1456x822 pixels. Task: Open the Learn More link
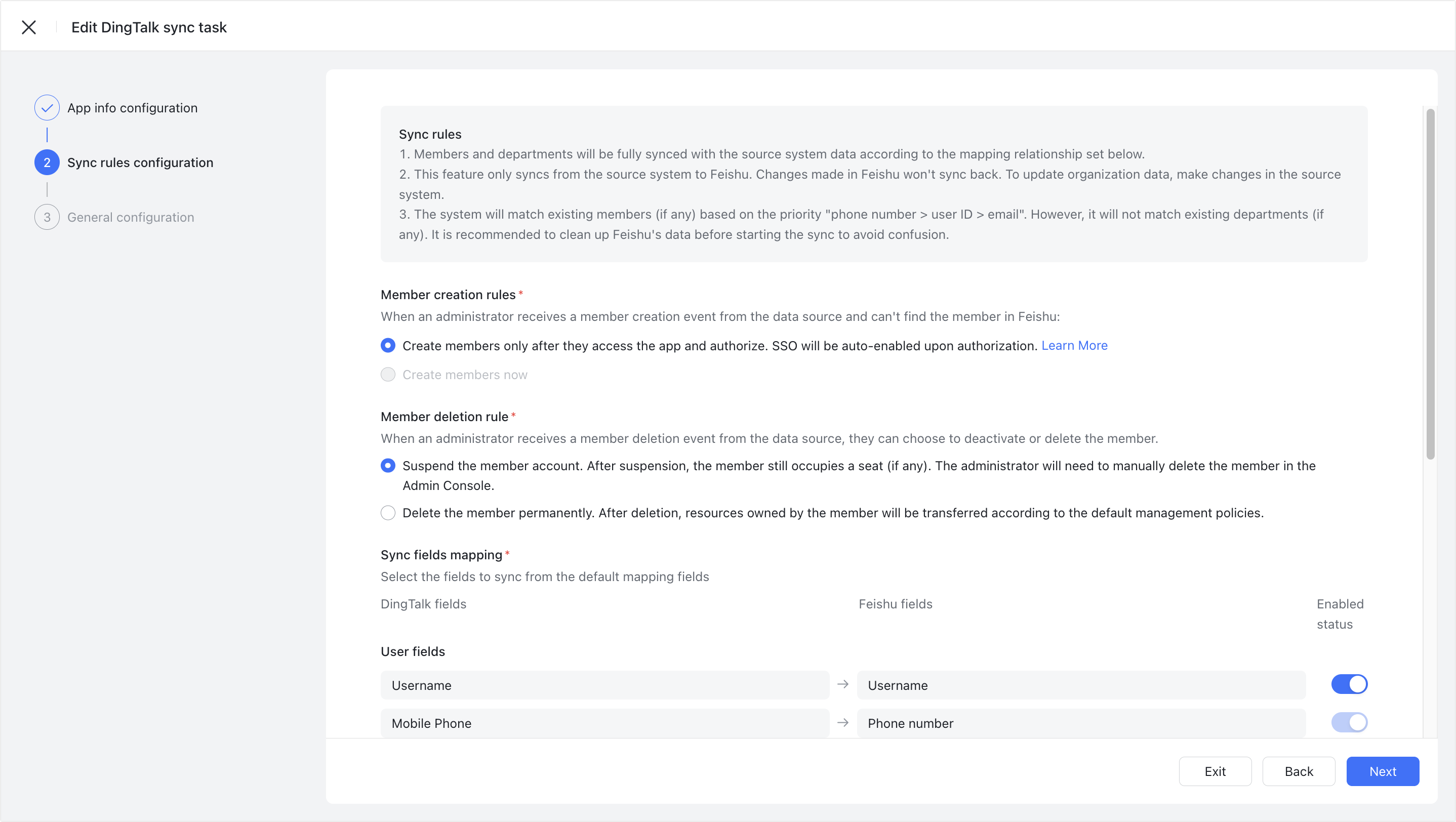pos(1074,345)
